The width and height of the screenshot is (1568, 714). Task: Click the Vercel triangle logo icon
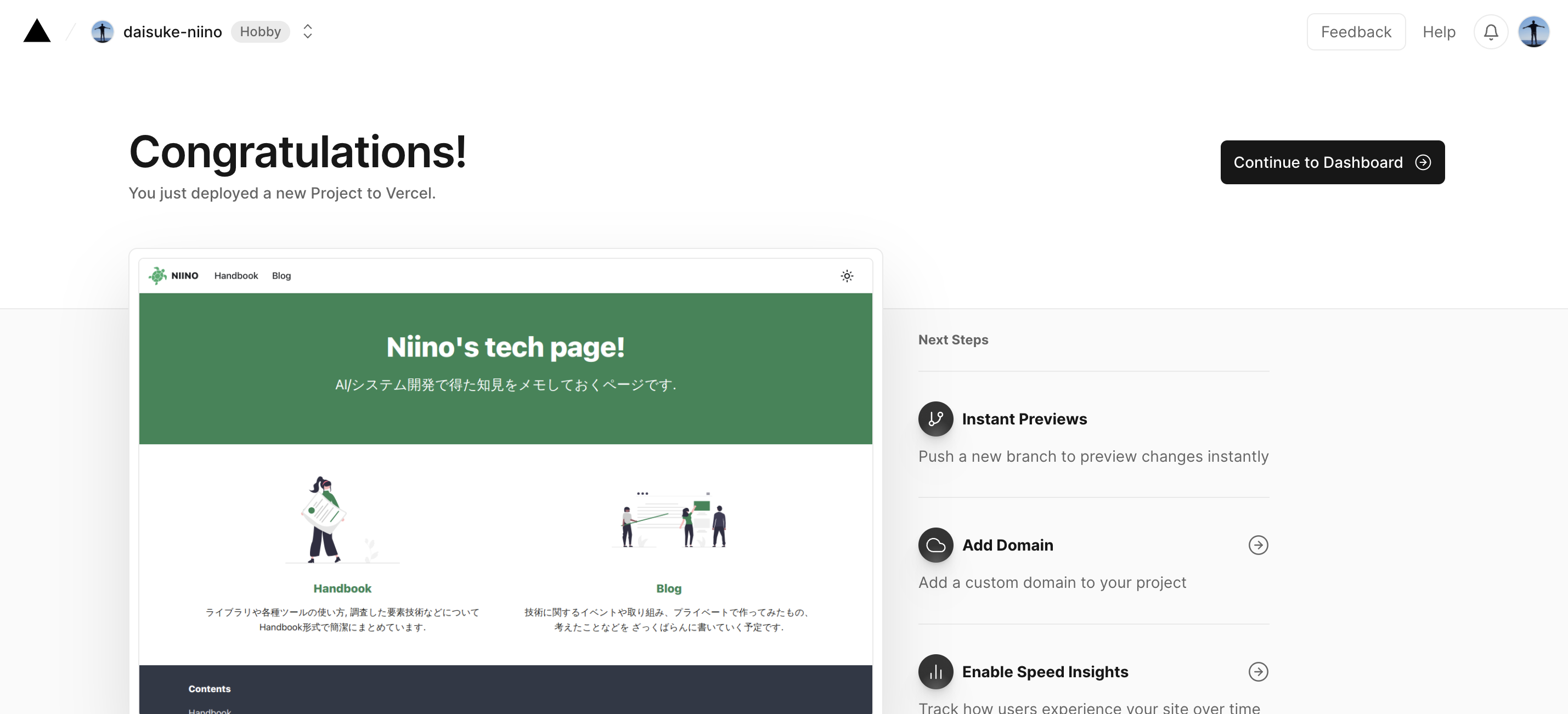[36, 31]
